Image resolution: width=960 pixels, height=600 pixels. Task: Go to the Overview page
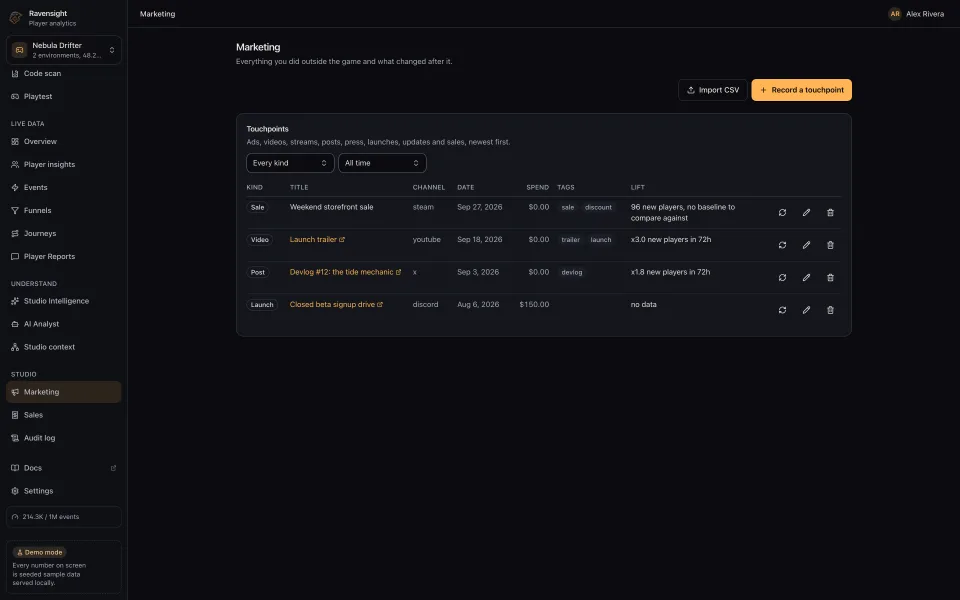click(x=64, y=141)
